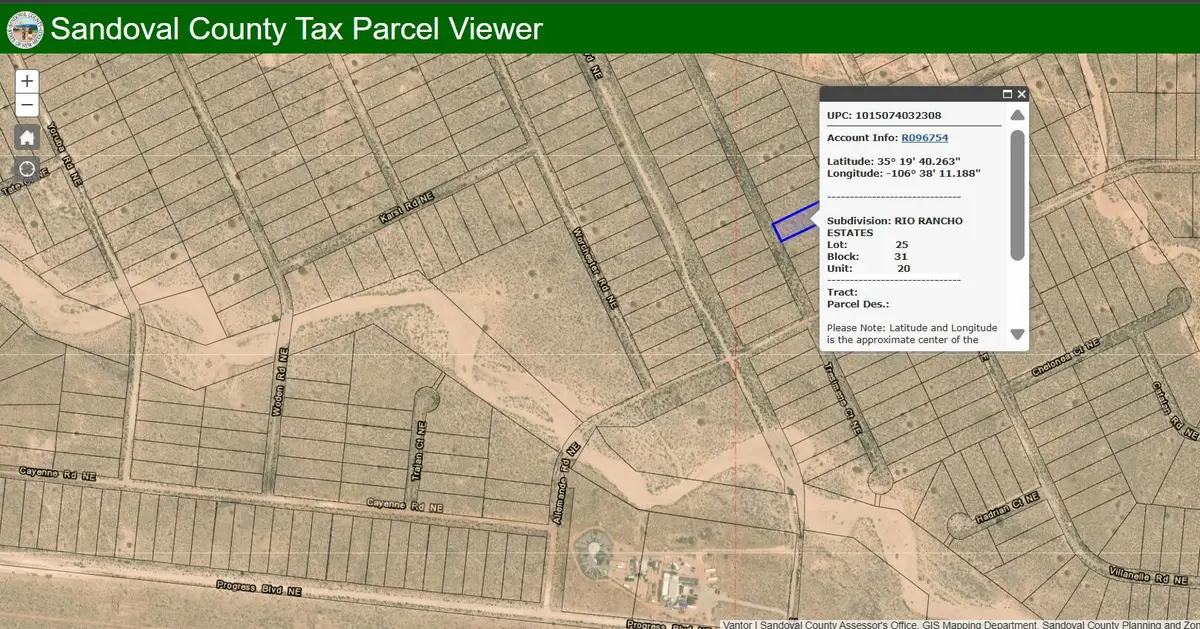Close the parcel info popup

1021,95
